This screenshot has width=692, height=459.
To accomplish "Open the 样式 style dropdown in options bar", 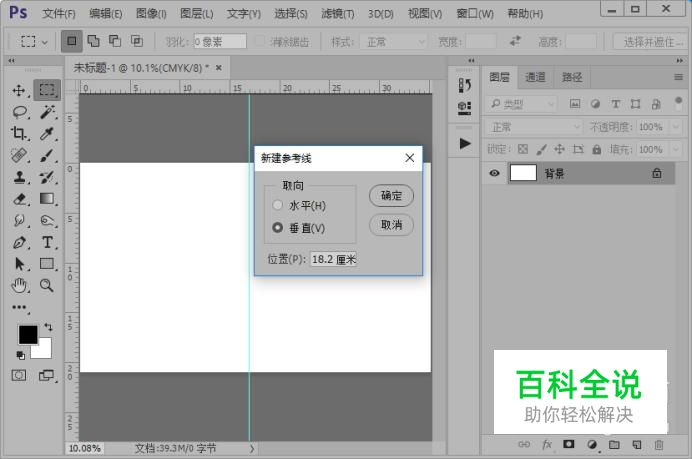I will [394, 42].
